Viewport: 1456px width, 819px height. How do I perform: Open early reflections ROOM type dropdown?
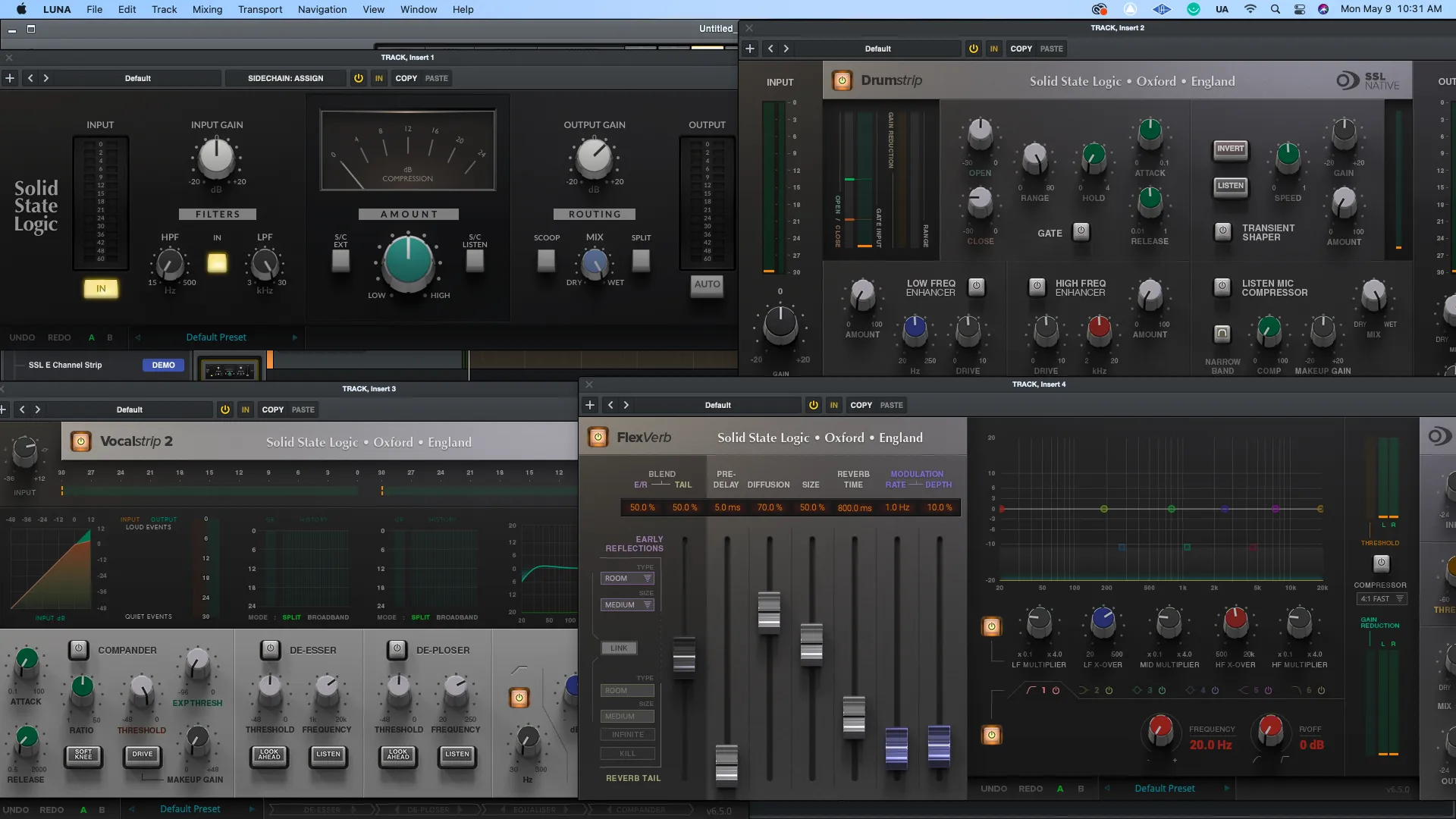click(x=627, y=579)
